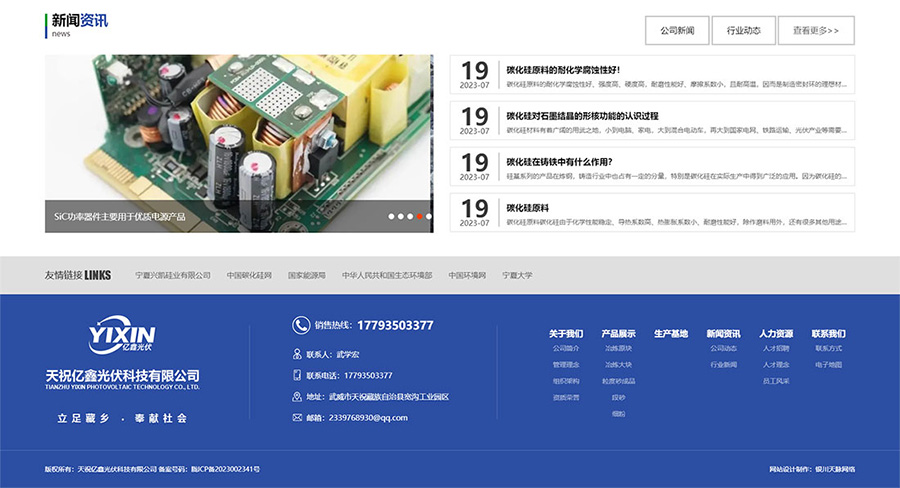Select the second carousel slide dot
The width and height of the screenshot is (900, 488).
pyautogui.click(x=401, y=216)
